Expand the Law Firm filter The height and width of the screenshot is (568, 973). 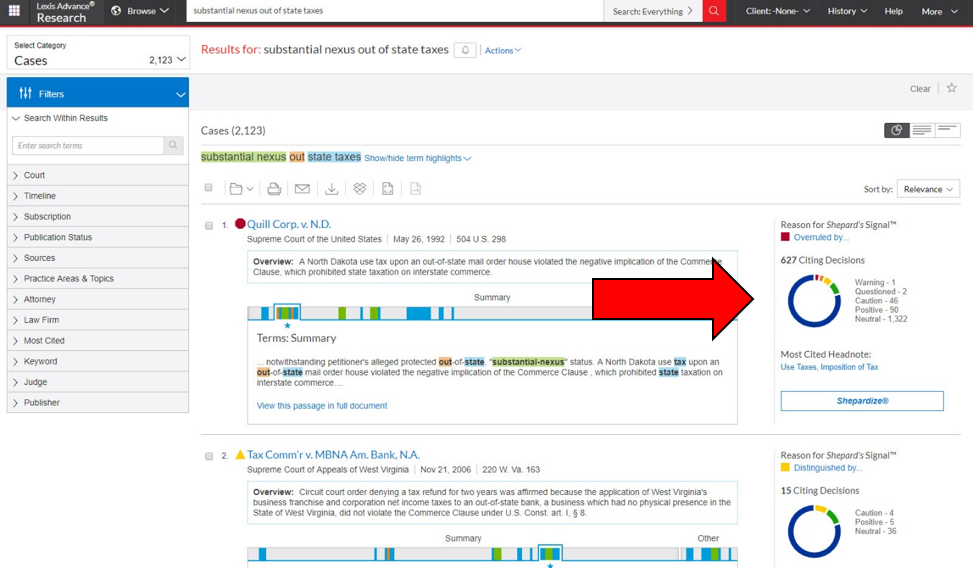coord(97,320)
